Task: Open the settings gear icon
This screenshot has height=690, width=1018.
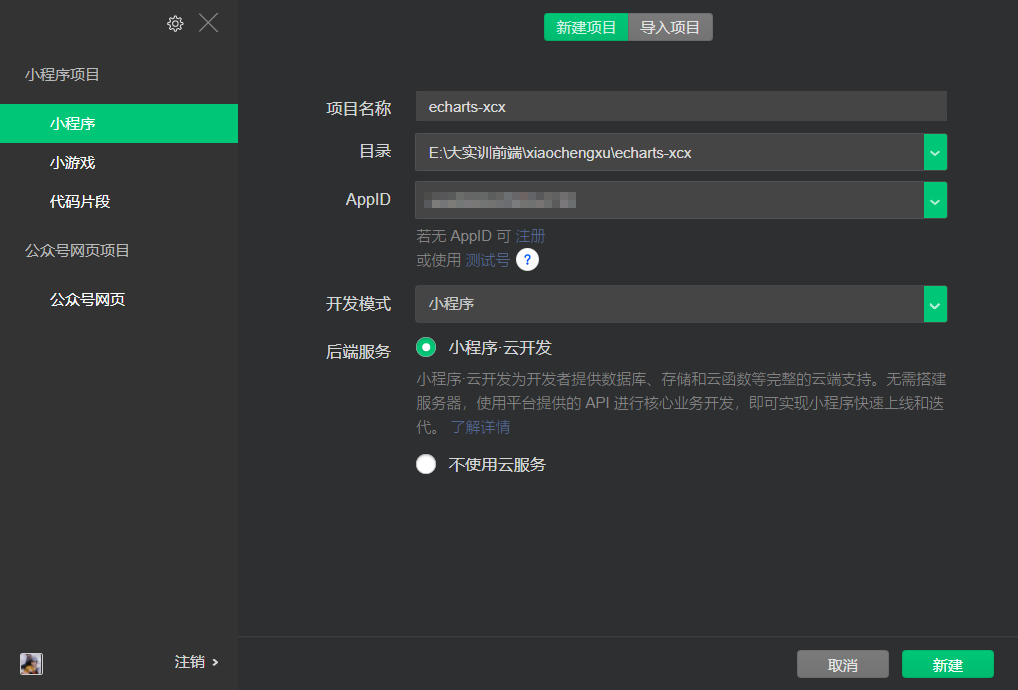Action: click(175, 22)
